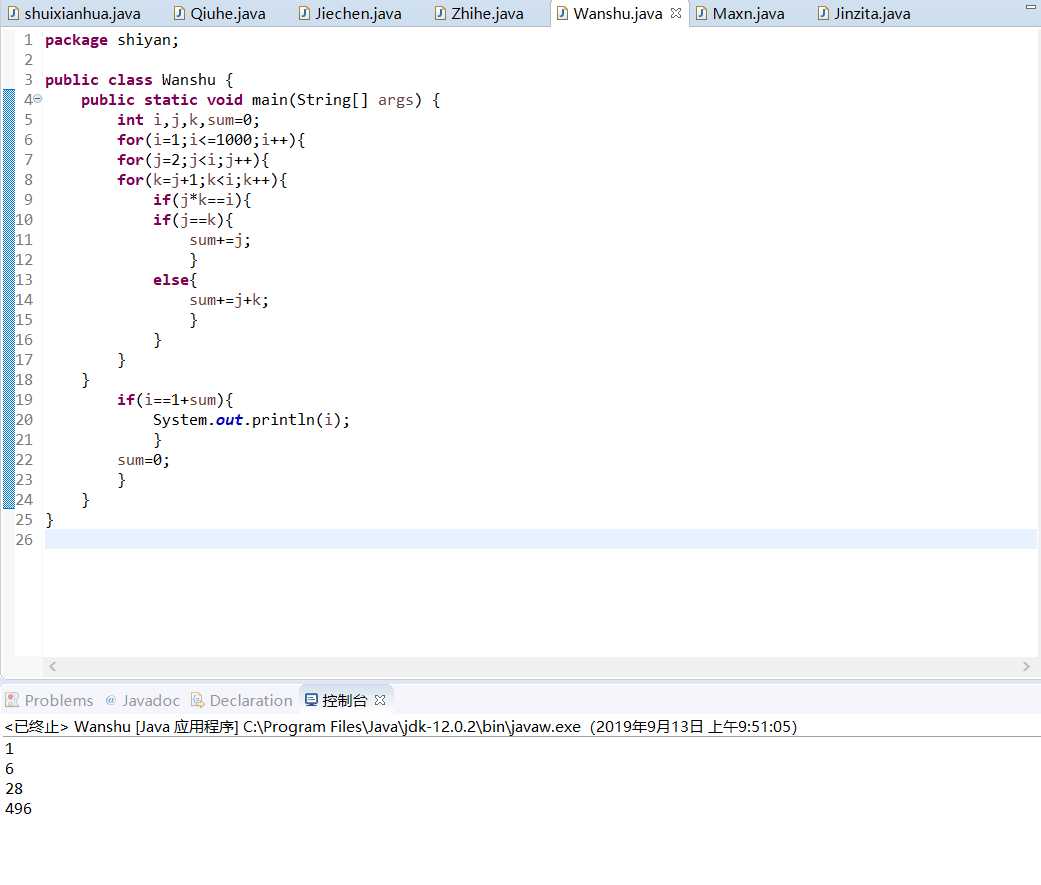Click line number 6 in the gutter
The height and width of the screenshot is (885, 1041).
click(x=28, y=139)
